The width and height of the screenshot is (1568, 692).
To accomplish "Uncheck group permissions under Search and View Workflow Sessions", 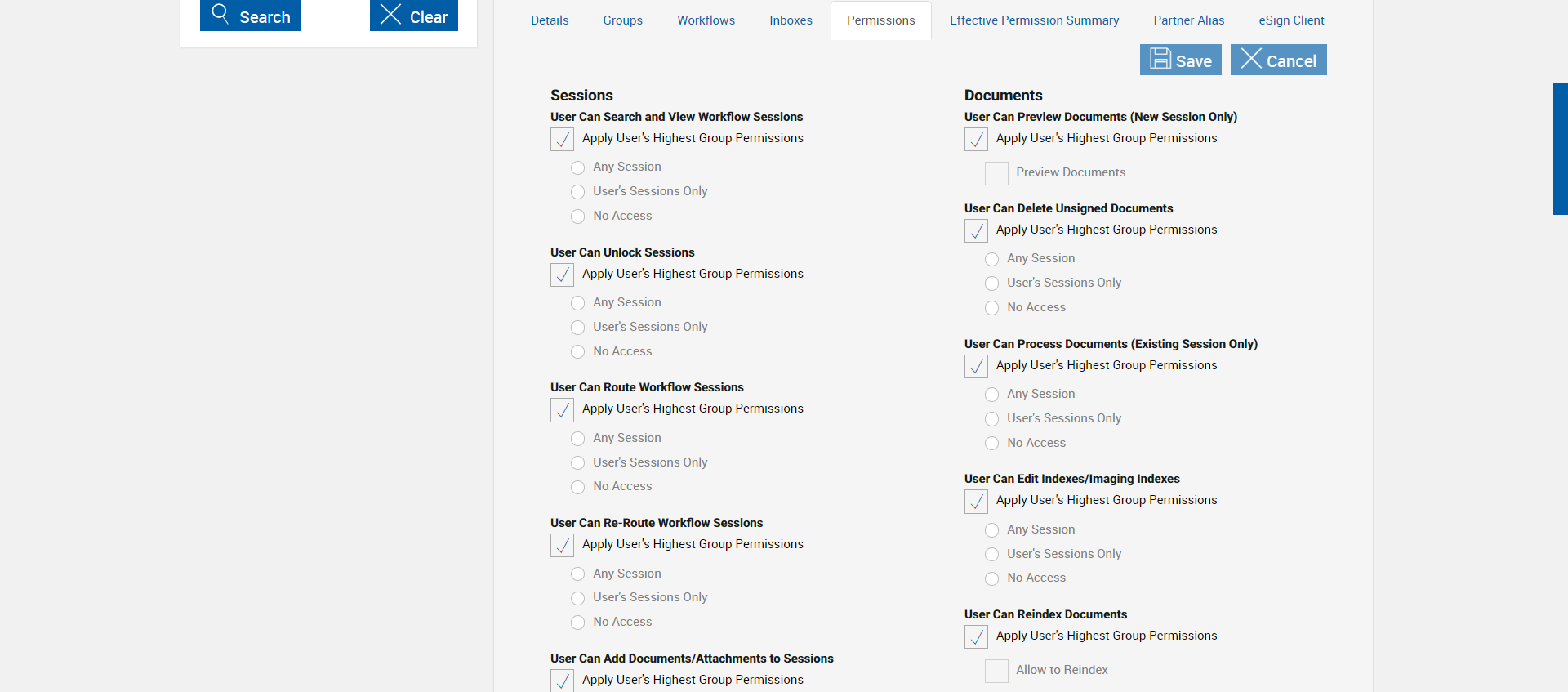I will 562,140.
